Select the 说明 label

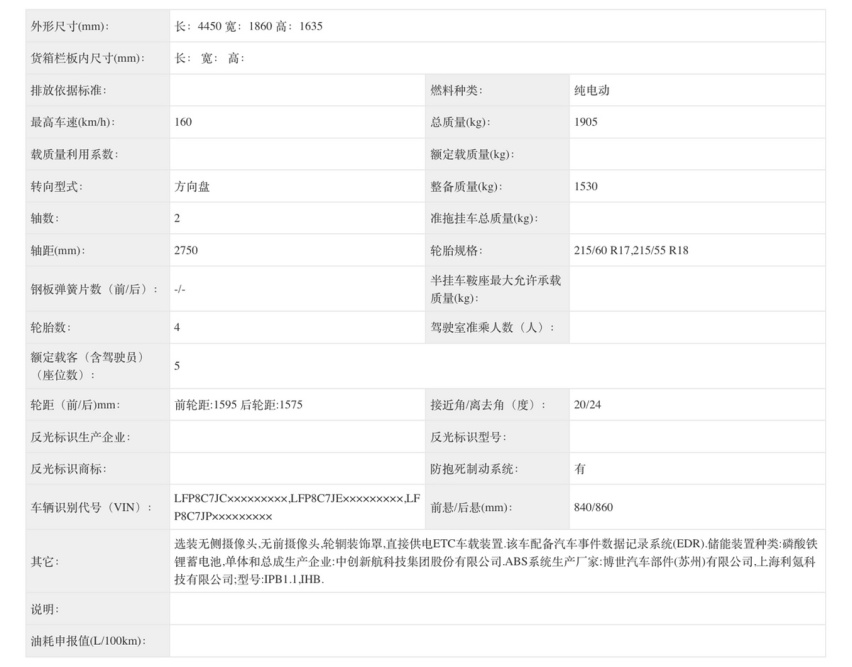pos(45,609)
